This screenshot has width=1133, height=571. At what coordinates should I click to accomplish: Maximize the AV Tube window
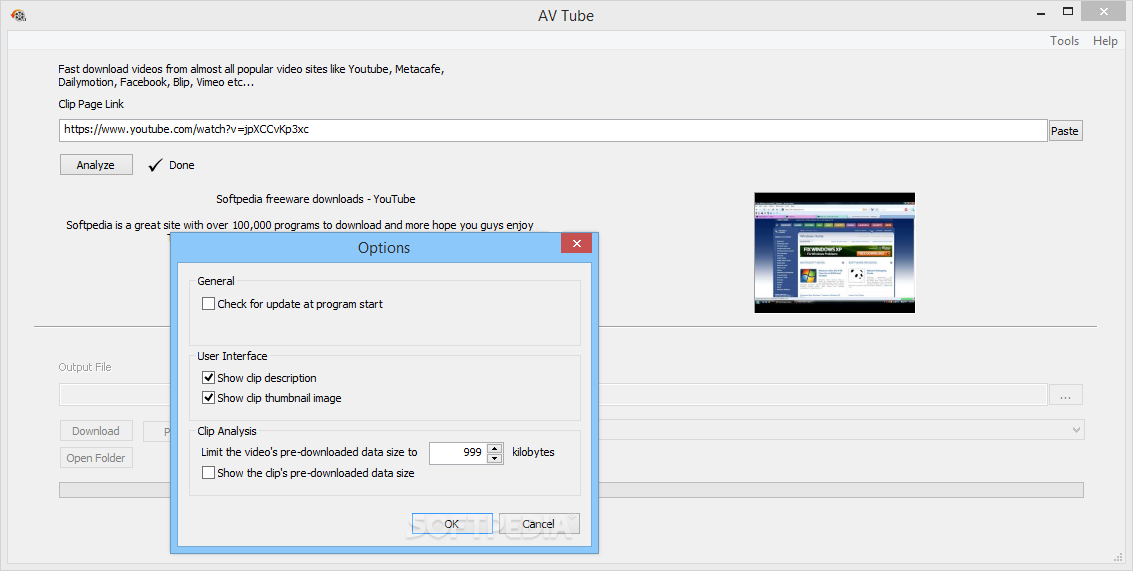click(x=1068, y=12)
